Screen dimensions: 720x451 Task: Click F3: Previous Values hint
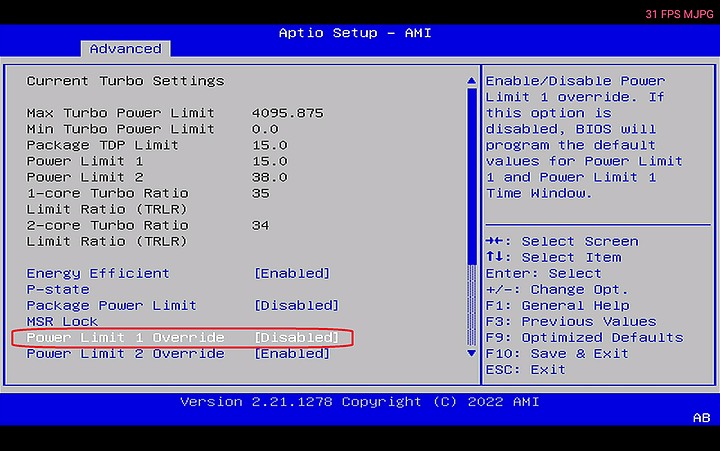tap(571, 321)
